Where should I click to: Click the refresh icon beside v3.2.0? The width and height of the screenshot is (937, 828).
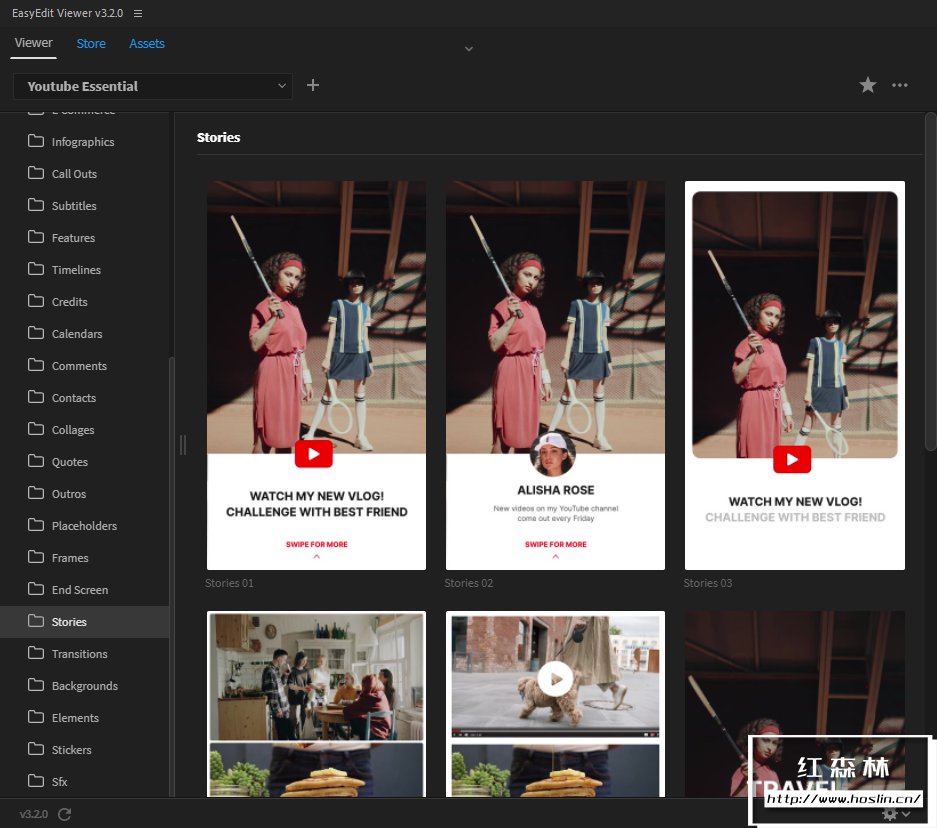click(65, 814)
